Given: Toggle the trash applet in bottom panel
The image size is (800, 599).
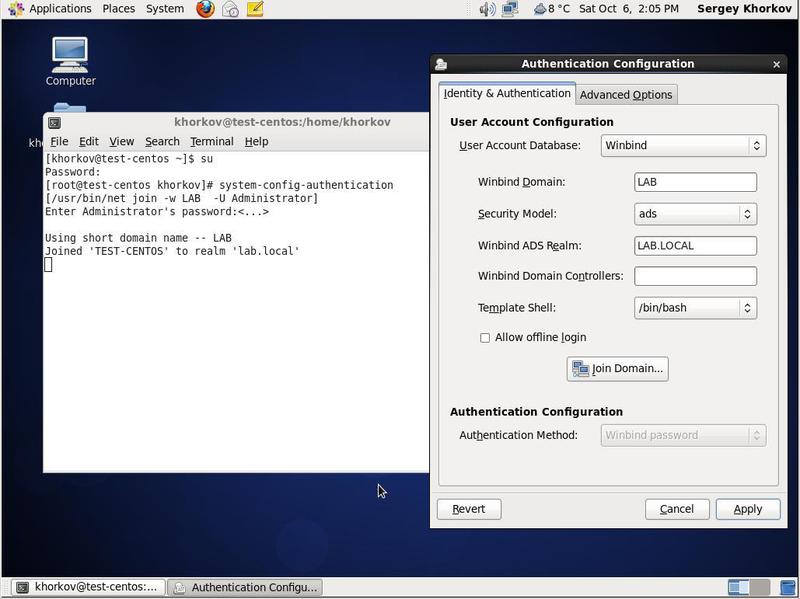Looking at the screenshot, I should coord(787,588).
